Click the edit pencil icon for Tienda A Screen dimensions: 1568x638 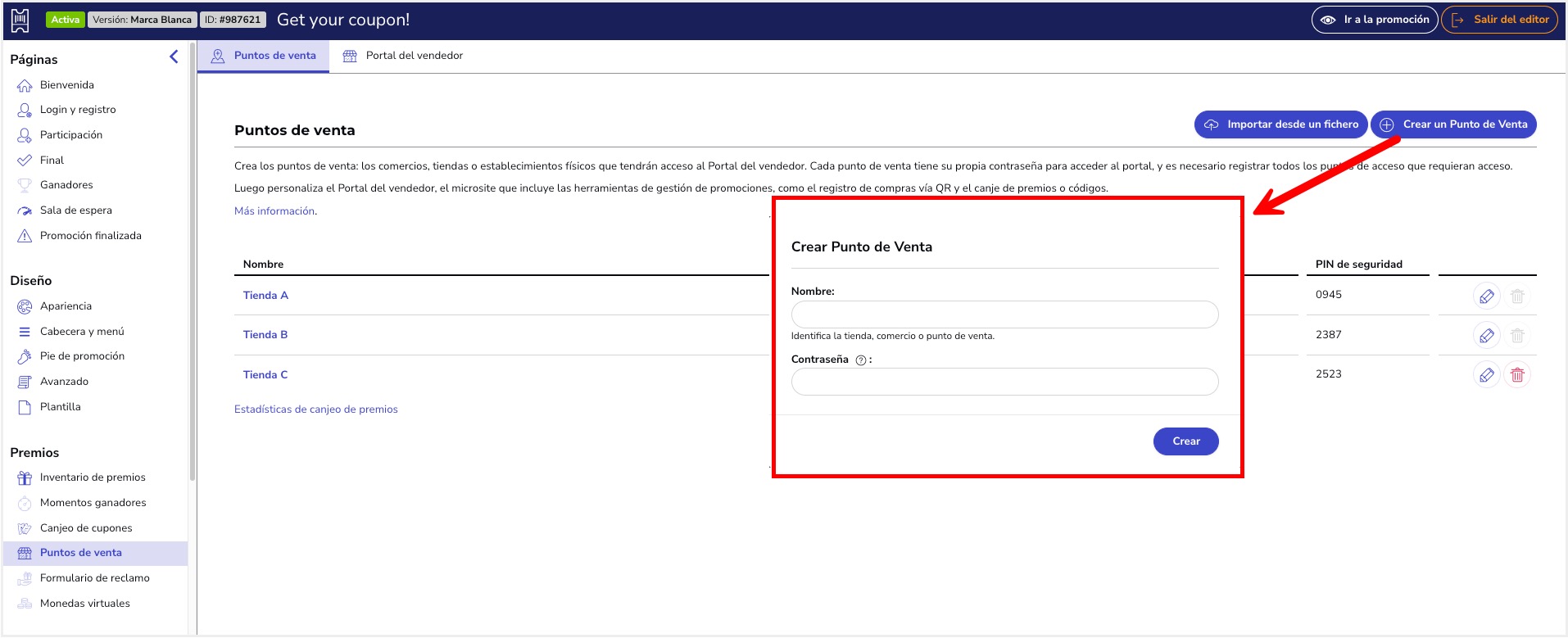pos(1486,296)
